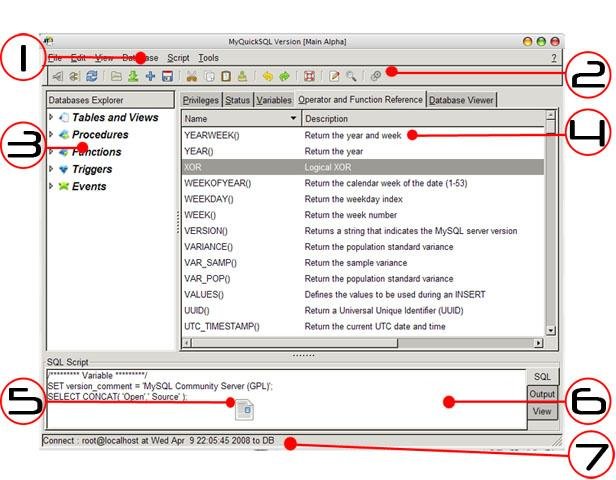616x480 pixels.
Task: Click the Databases Explorer panel header
Action: click(x=110, y=100)
